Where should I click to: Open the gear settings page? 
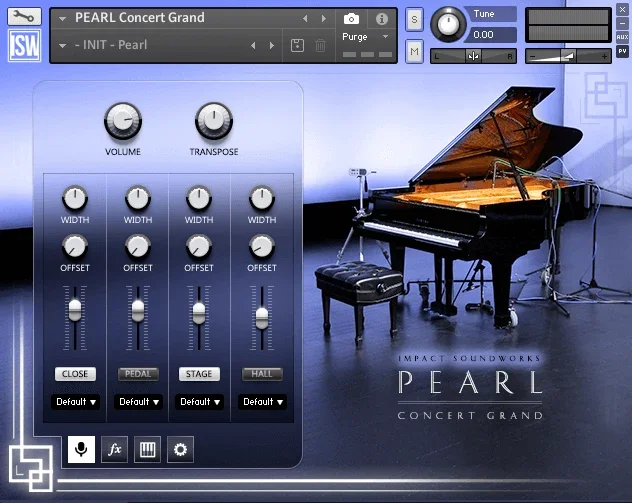pos(180,449)
